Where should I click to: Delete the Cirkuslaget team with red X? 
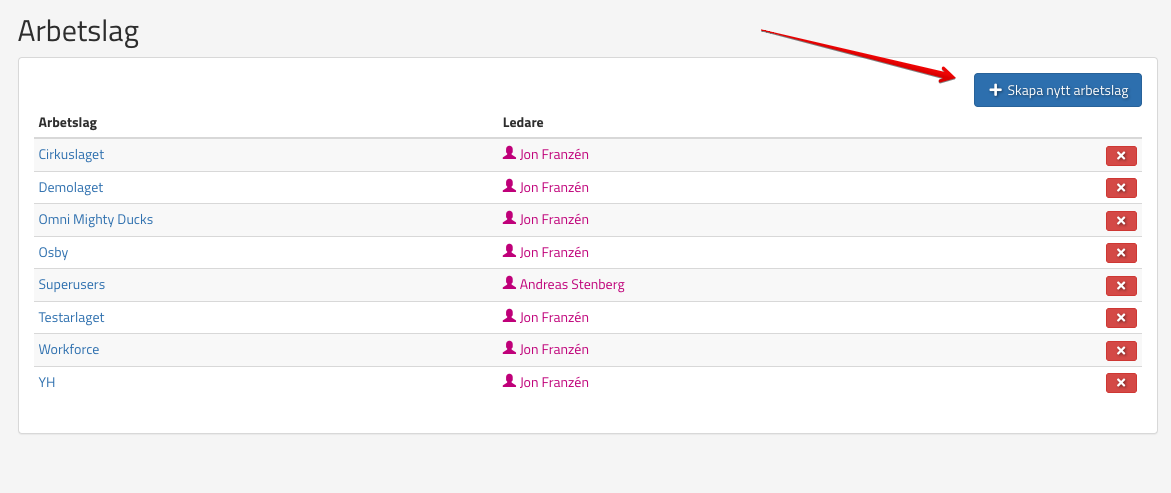click(x=1120, y=155)
